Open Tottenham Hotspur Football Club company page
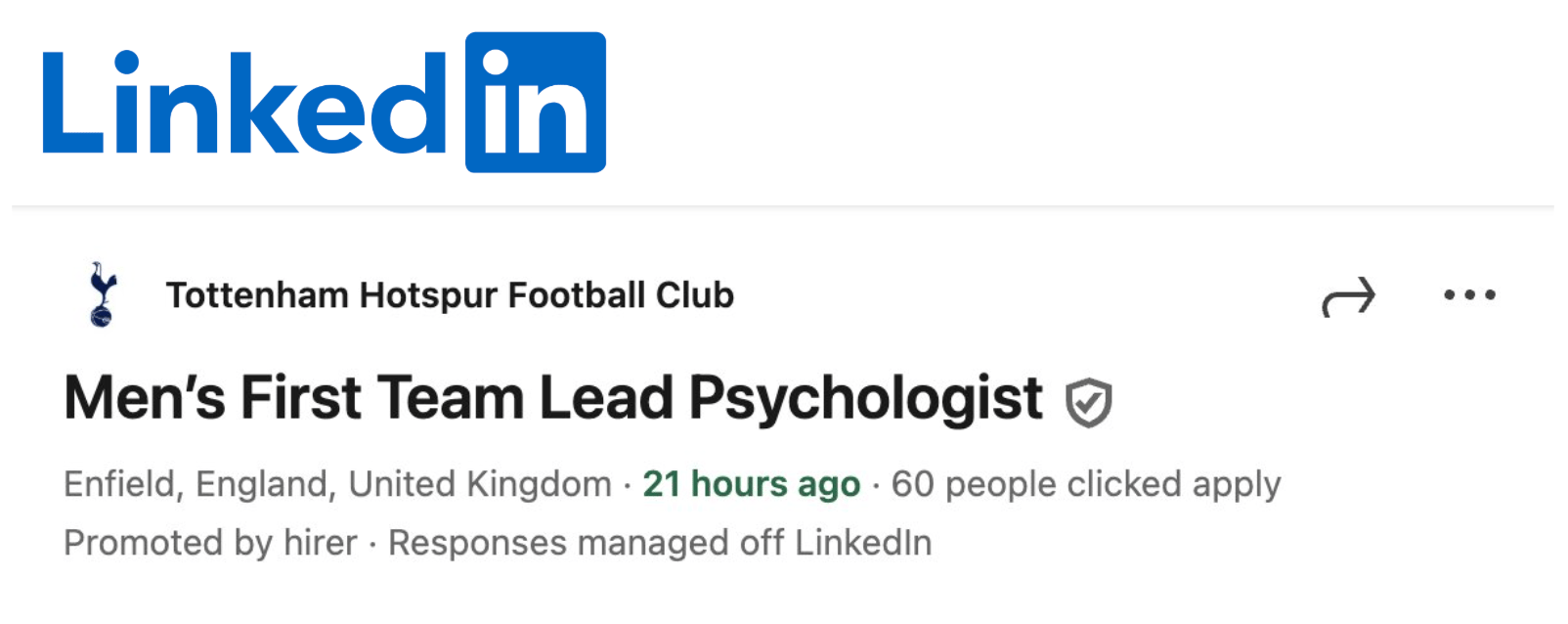1568x624 pixels. point(449,295)
